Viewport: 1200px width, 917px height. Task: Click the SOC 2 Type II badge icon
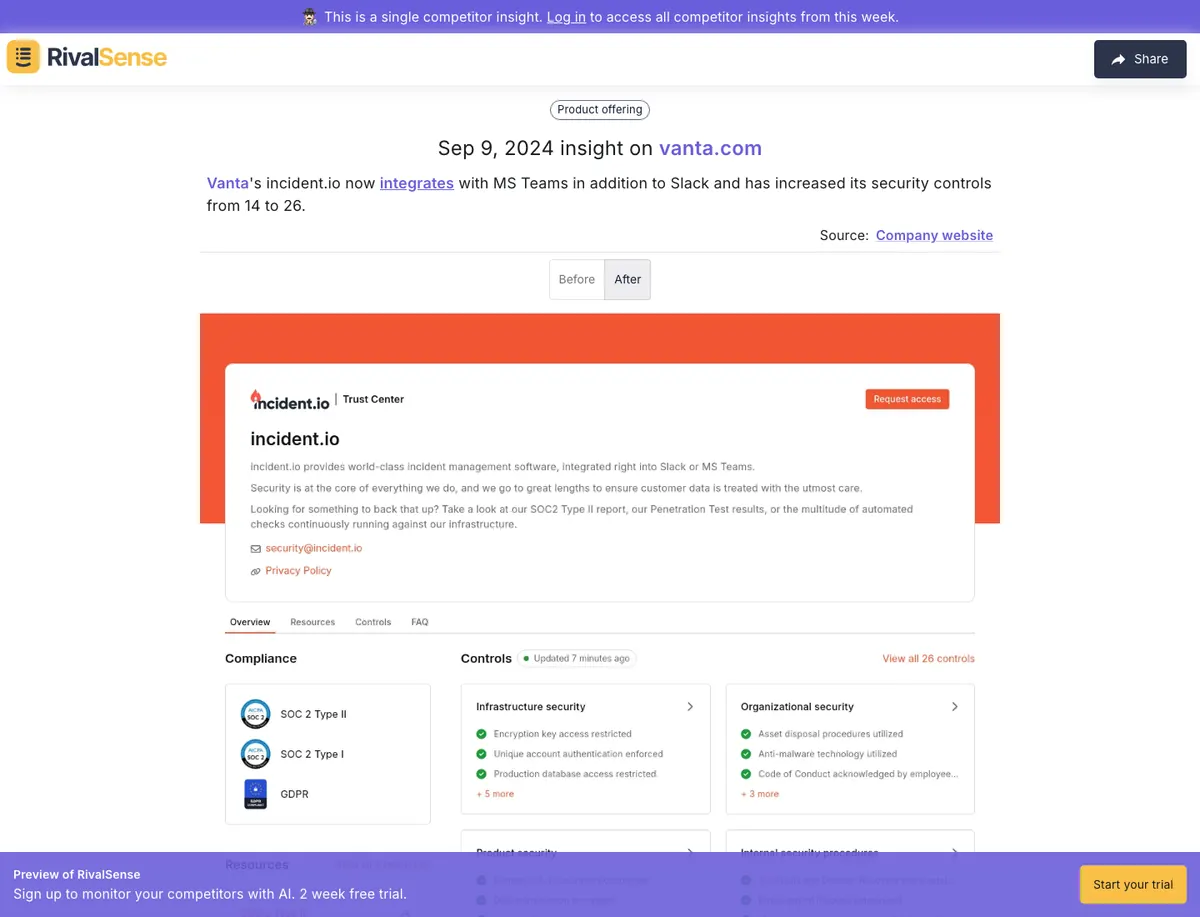[x=256, y=714]
